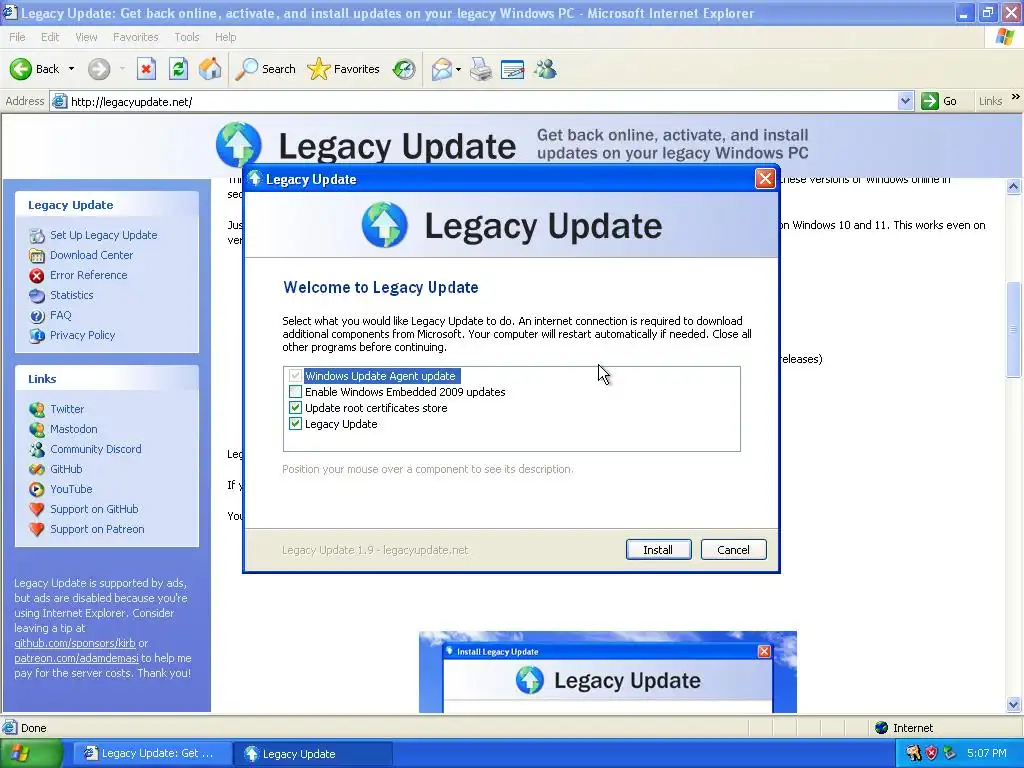Screen dimensions: 1024x768
Task: Click the Community Discord people icon
Action: [x=37, y=449]
